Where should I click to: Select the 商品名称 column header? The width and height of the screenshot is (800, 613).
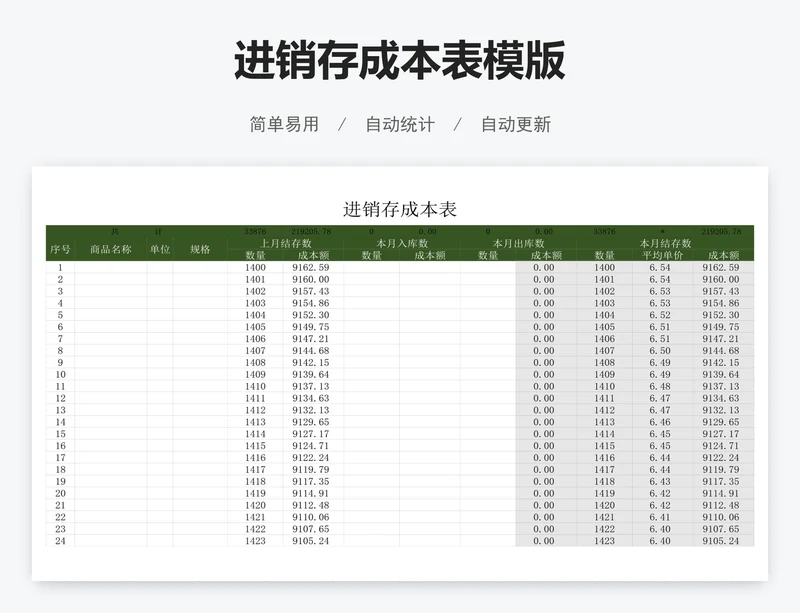(x=111, y=250)
